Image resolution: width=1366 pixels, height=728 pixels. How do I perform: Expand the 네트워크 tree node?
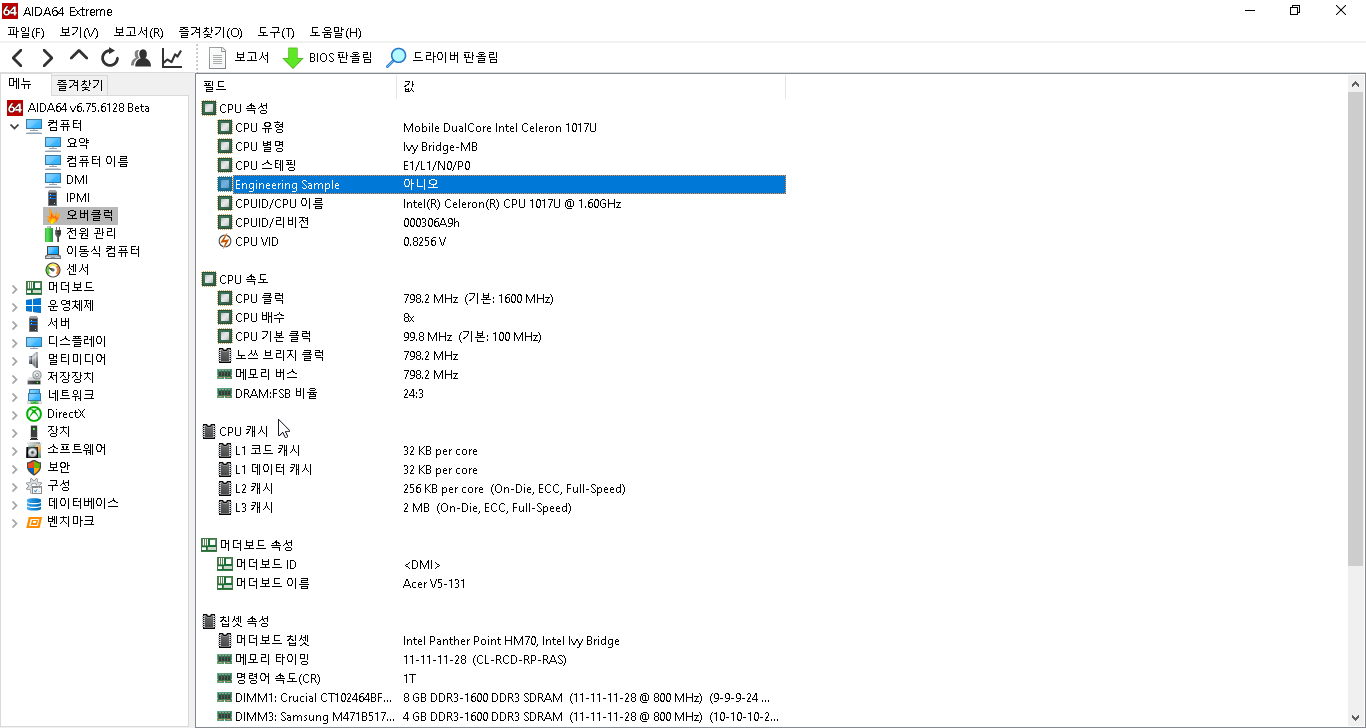(14, 396)
